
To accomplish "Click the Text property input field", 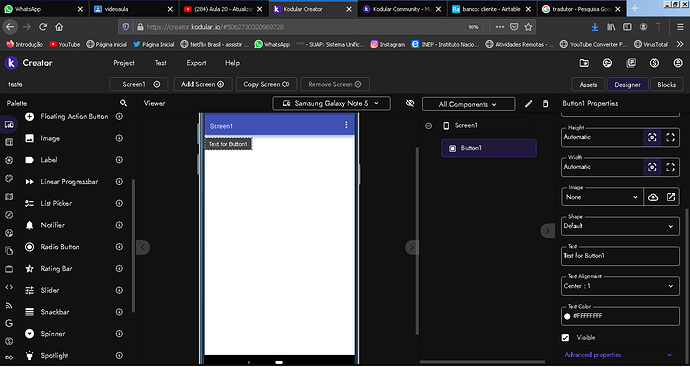I will coord(620,256).
